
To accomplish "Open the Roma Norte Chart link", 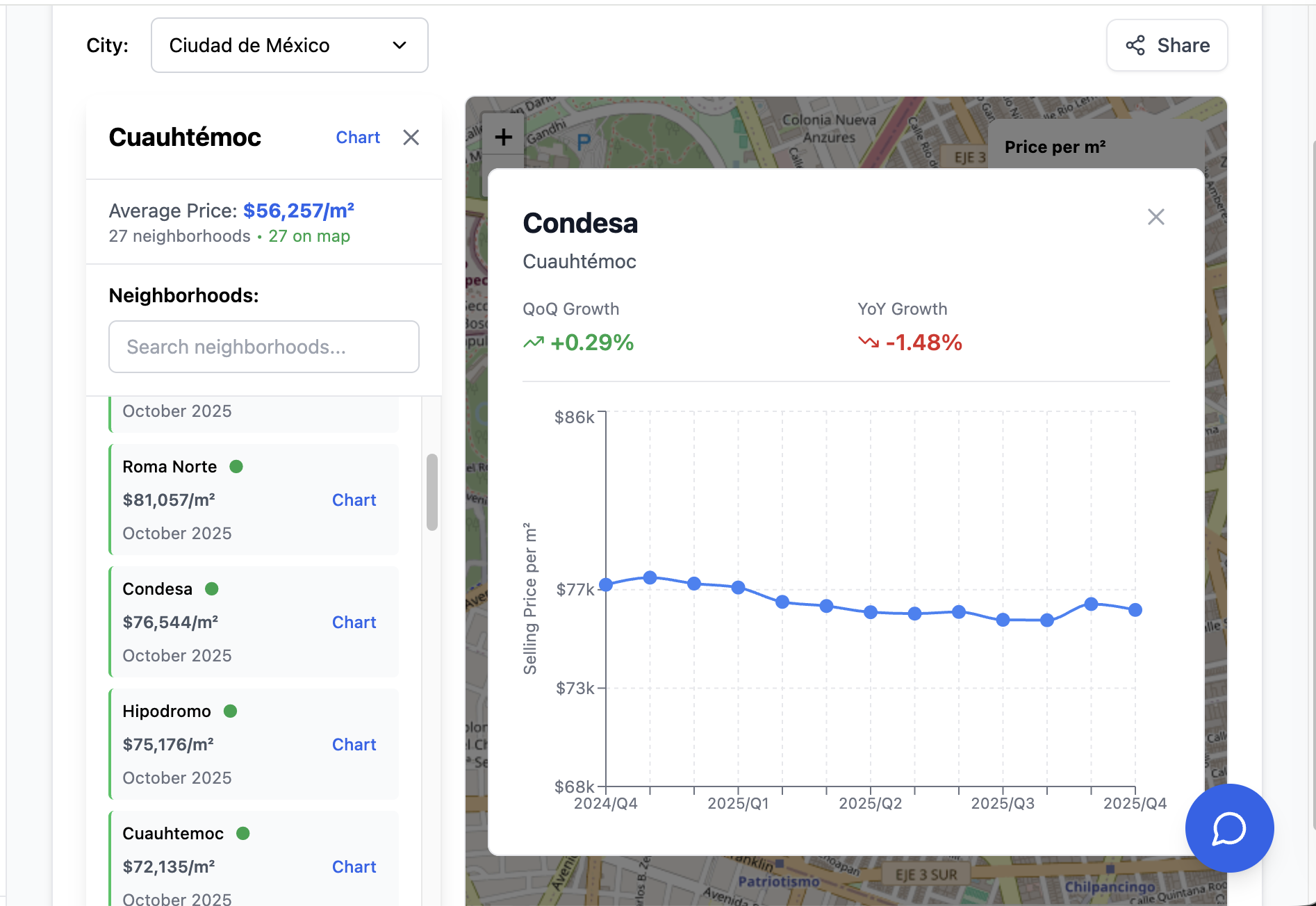I will pos(354,500).
